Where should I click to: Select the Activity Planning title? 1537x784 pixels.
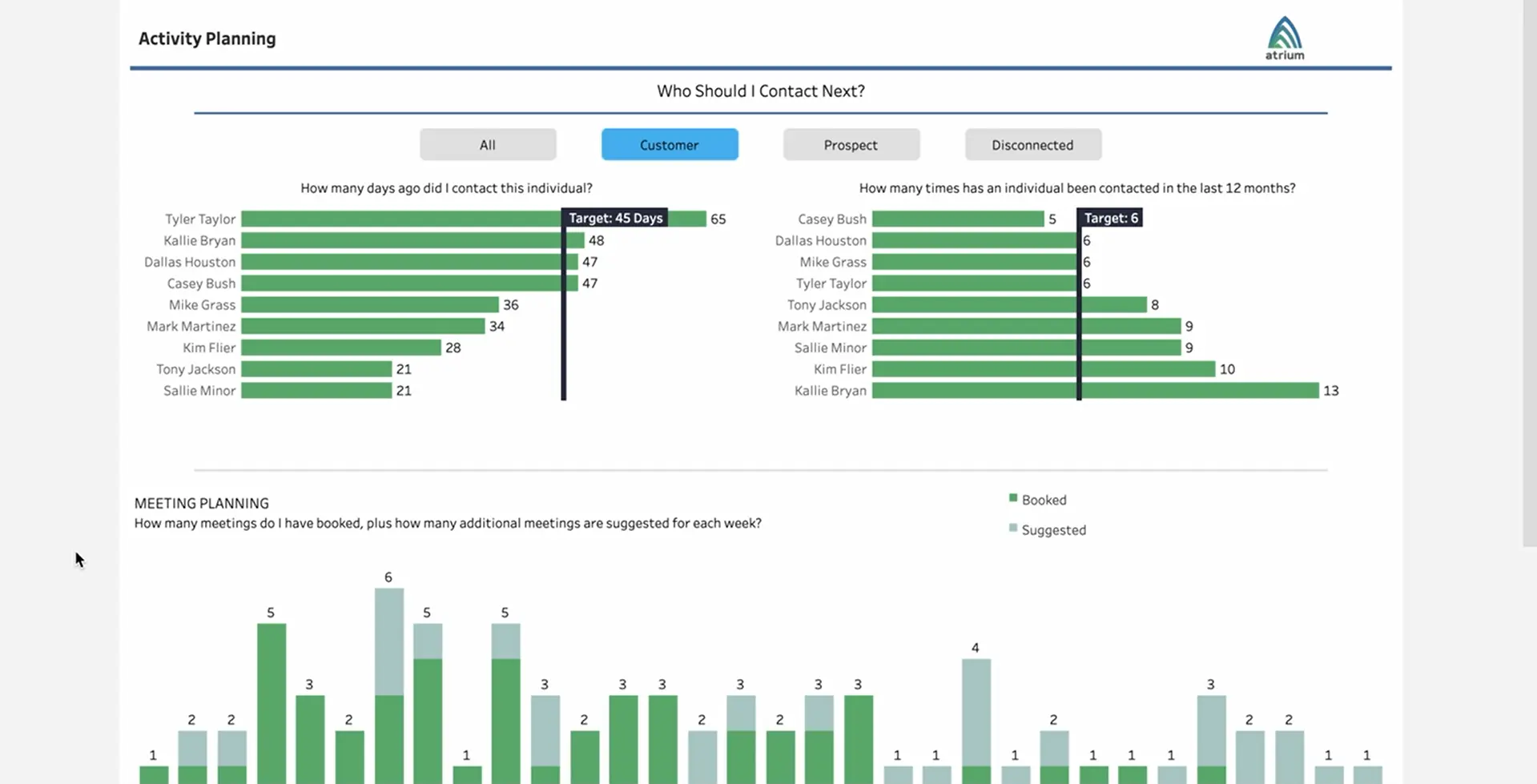click(x=207, y=38)
